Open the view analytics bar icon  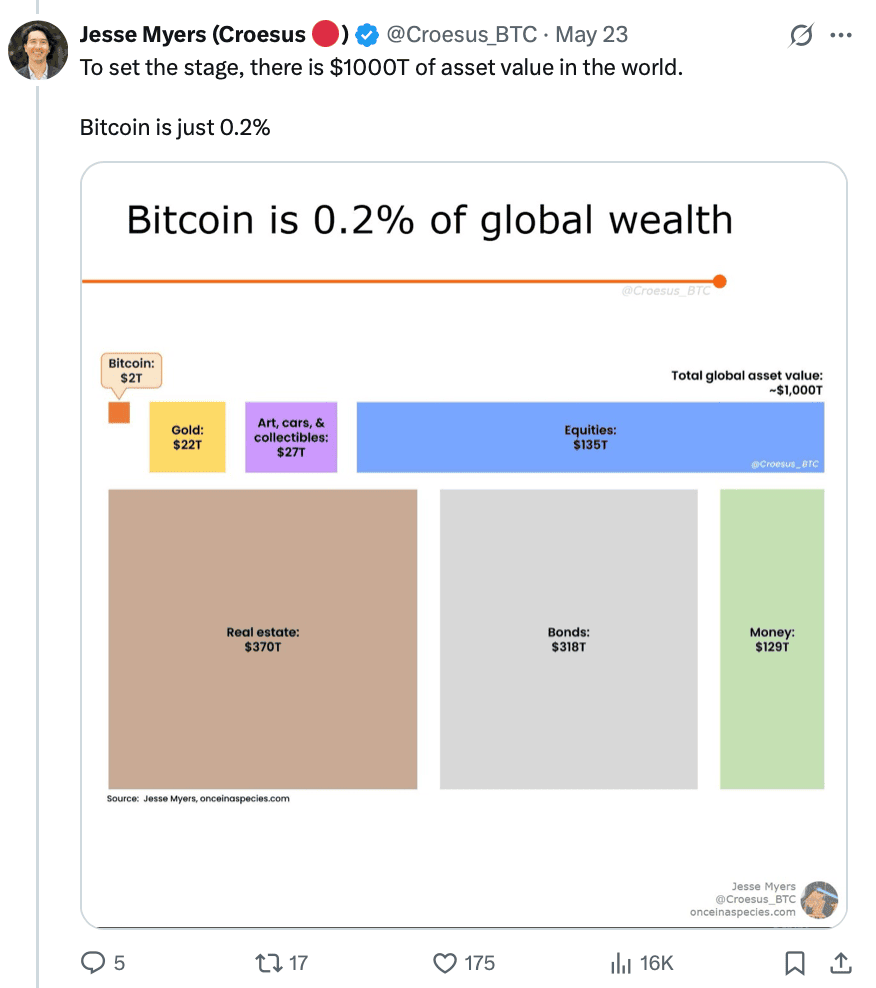click(x=622, y=963)
